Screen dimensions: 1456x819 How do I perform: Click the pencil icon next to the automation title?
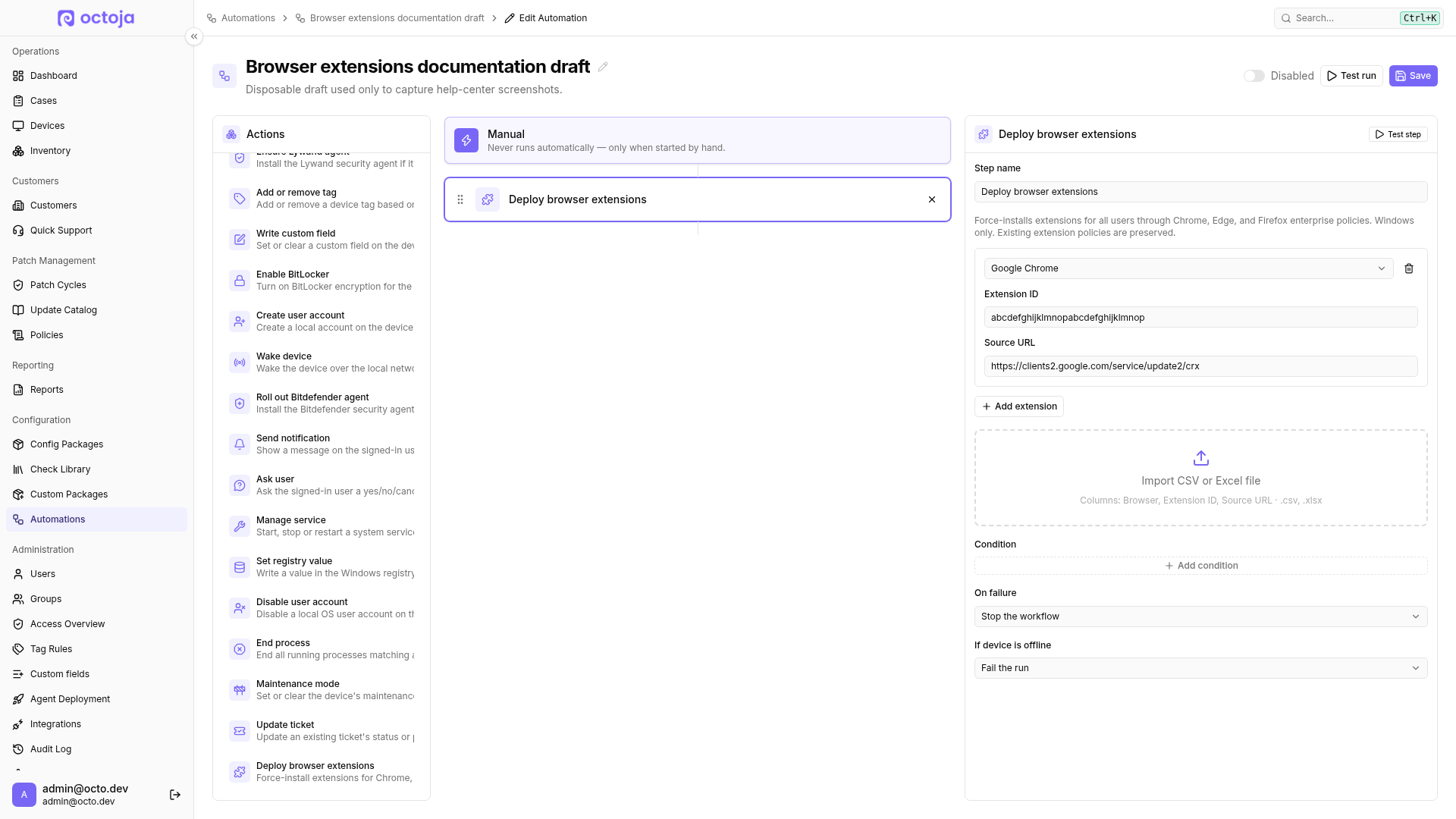point(603,67)
